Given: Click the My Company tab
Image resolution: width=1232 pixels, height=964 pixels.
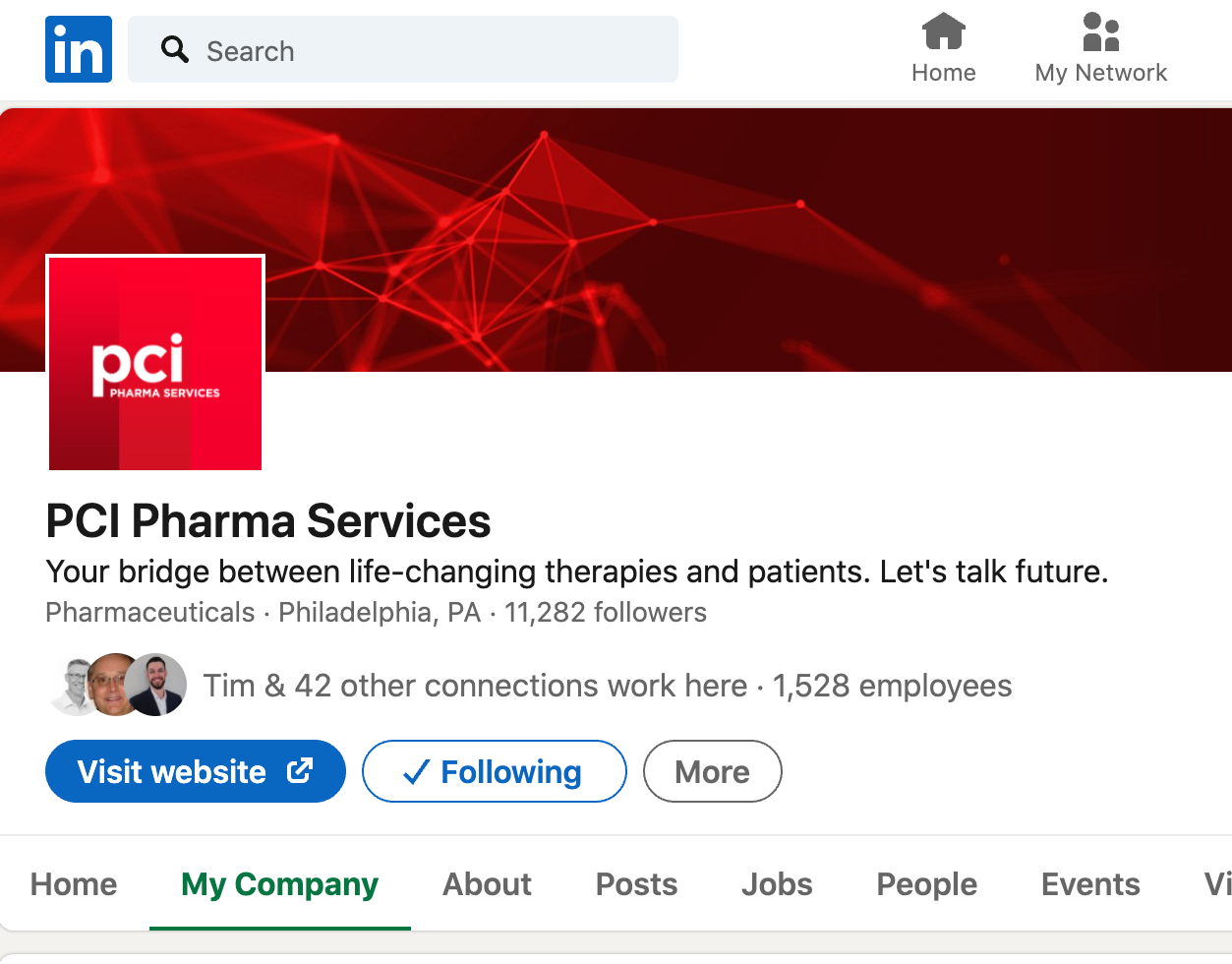Looking at the screenshot, I should click(x=279, y=884).
